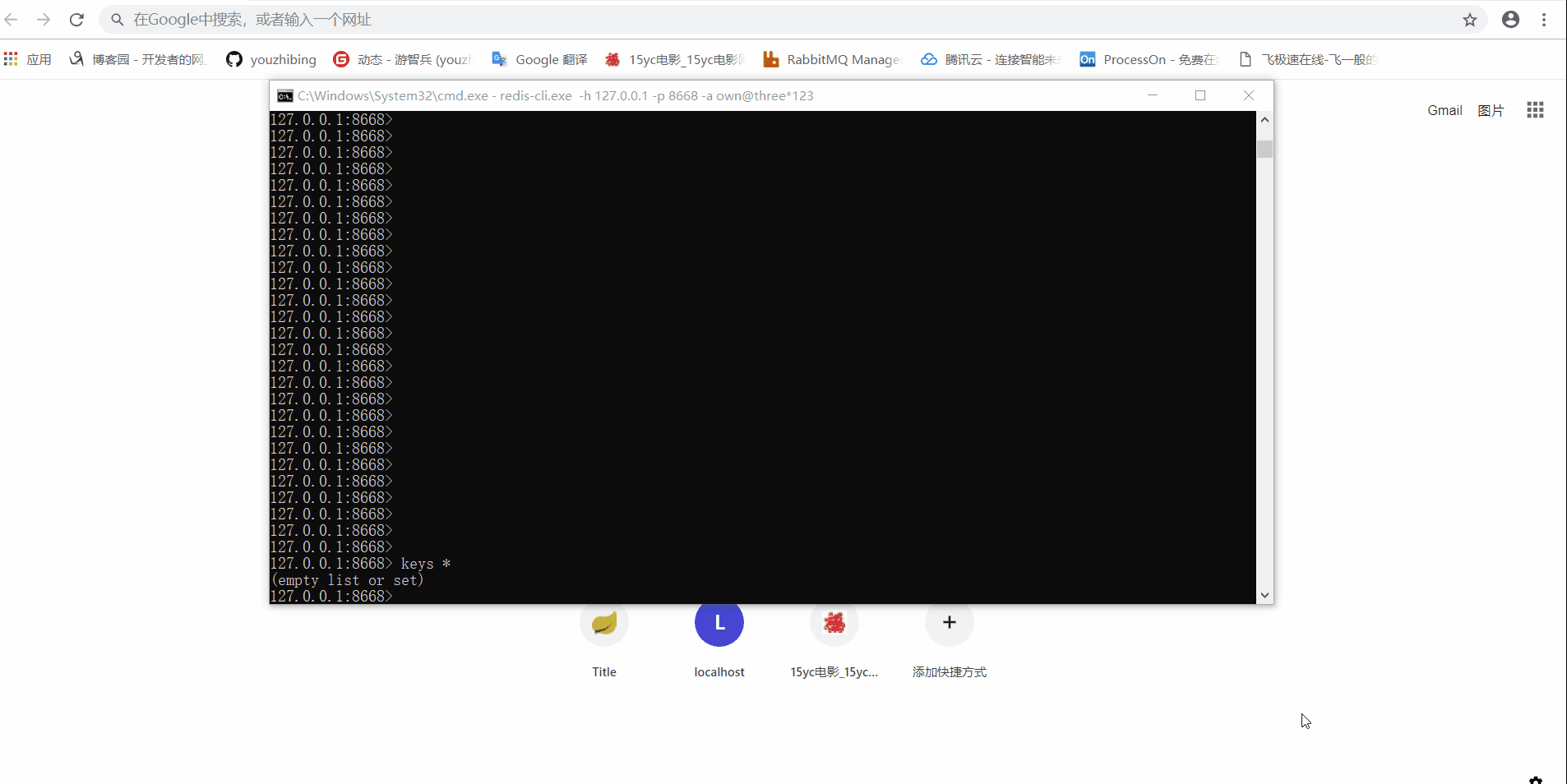Open the RabbitMQ Management bookmark
Screen dimensions: 1567x784
(x=832, y=59)
